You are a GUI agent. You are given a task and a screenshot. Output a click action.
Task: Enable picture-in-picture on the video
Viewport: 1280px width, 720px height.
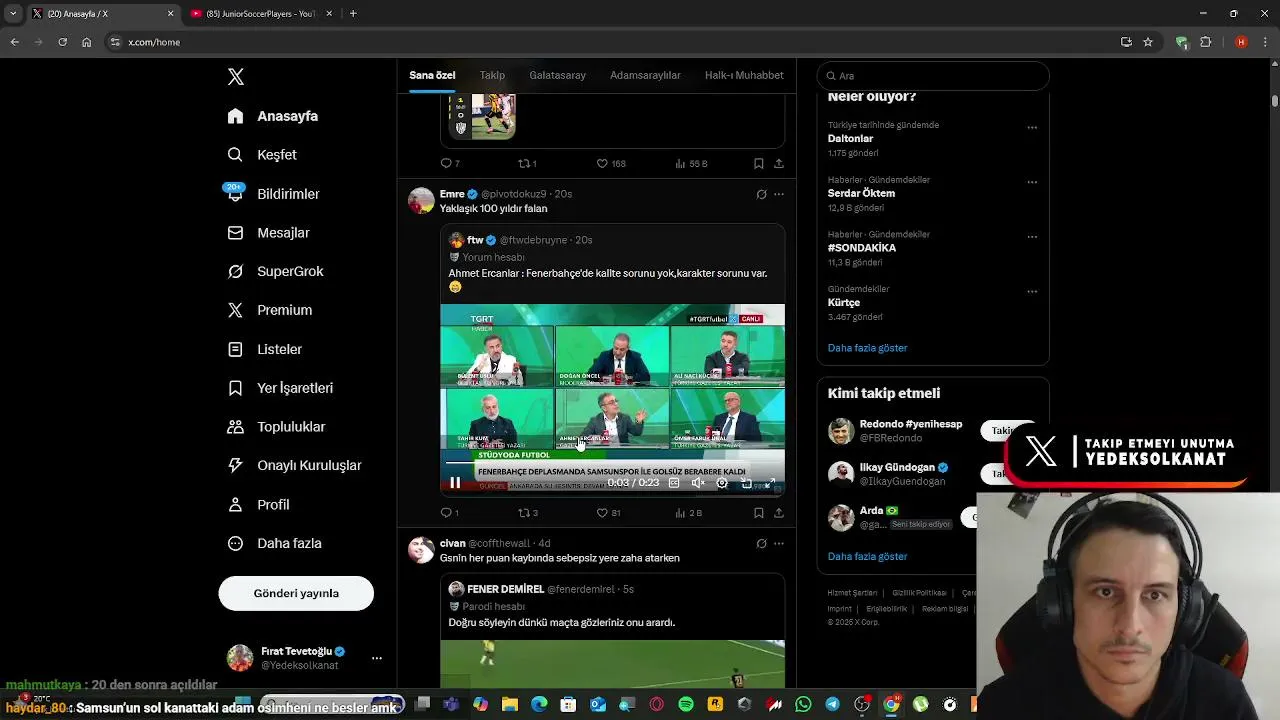point(746,483)
